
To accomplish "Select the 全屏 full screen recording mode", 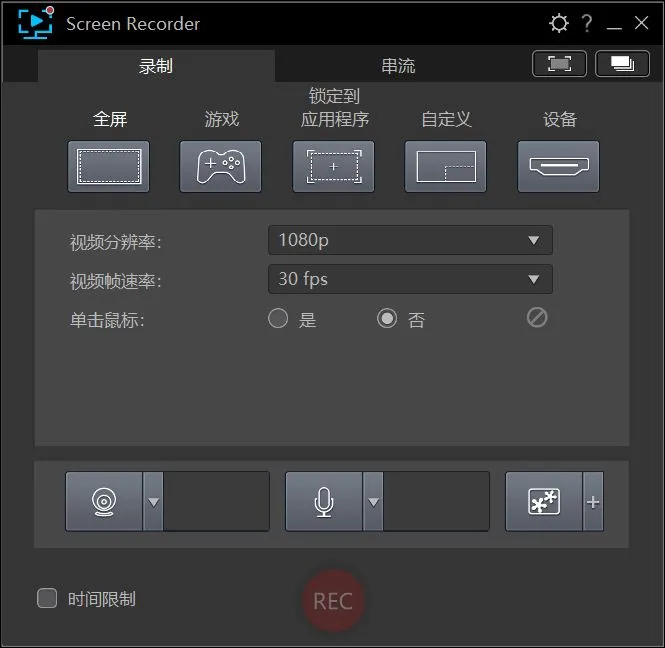I will [109, 167].
